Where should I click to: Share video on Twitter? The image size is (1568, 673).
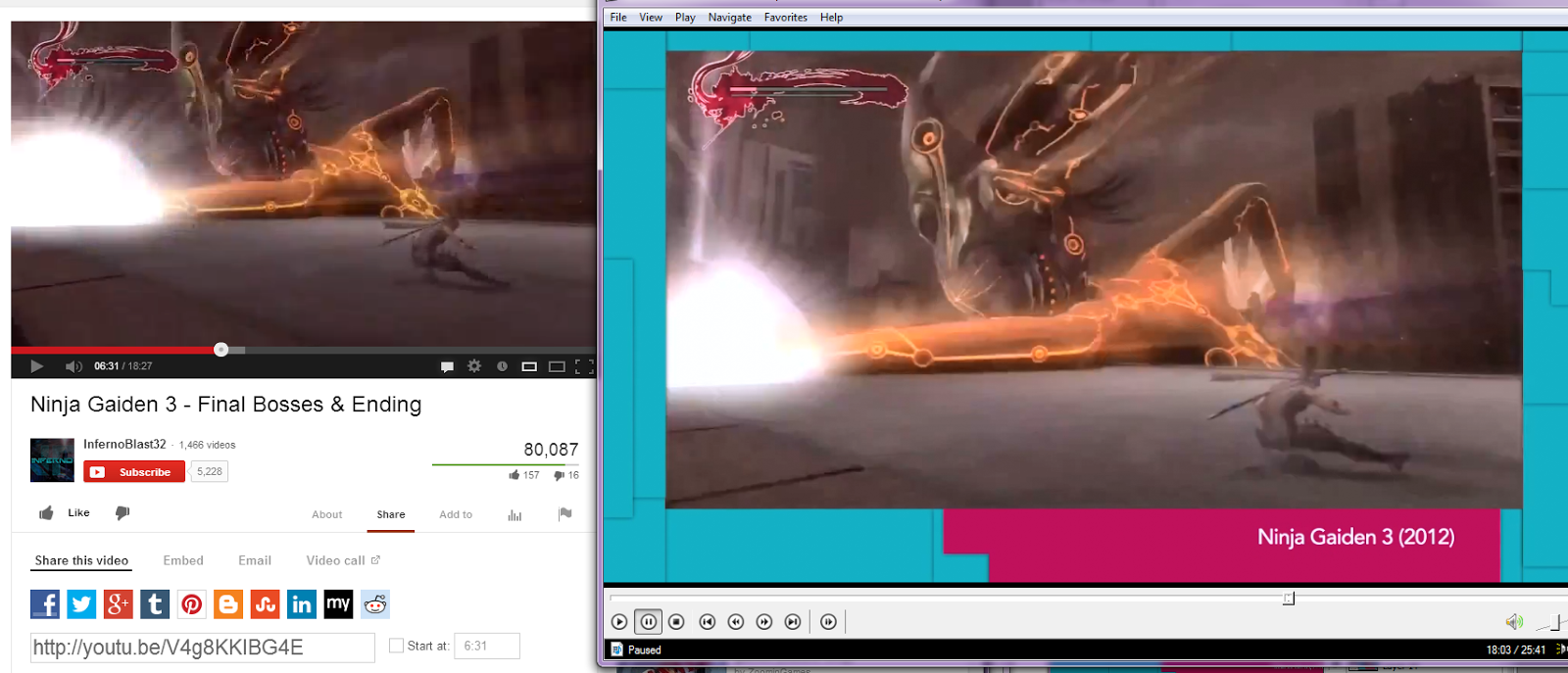(x=81, y=604)
